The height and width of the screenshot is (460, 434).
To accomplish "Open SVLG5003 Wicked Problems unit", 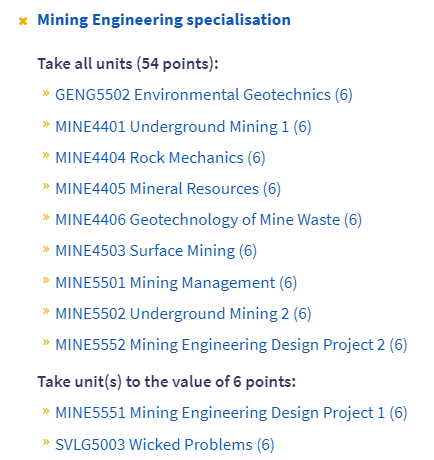I will tap(164, 445).
